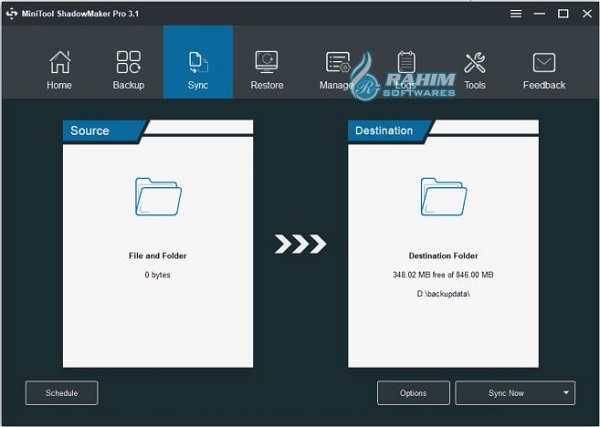This screenshot has height=427, width=600.
Task: Click the Destination folder icon
Action: point(443,197)
